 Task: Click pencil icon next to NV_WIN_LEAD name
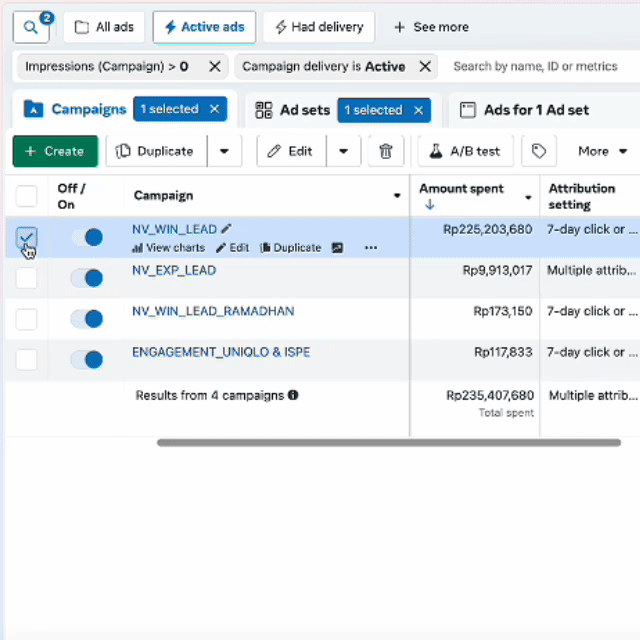(x=226, y=229)
